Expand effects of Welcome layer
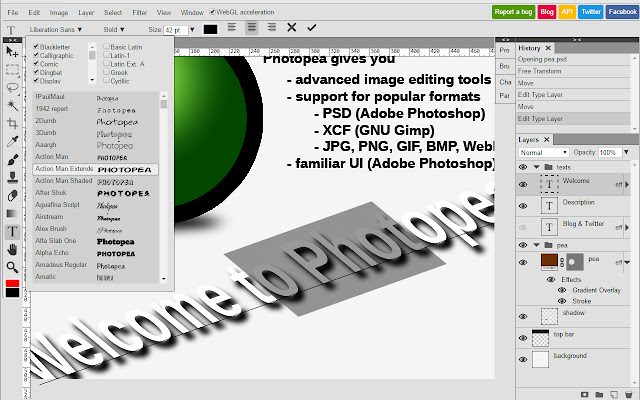This screenshot has width=640, height=400. (627, 184)
